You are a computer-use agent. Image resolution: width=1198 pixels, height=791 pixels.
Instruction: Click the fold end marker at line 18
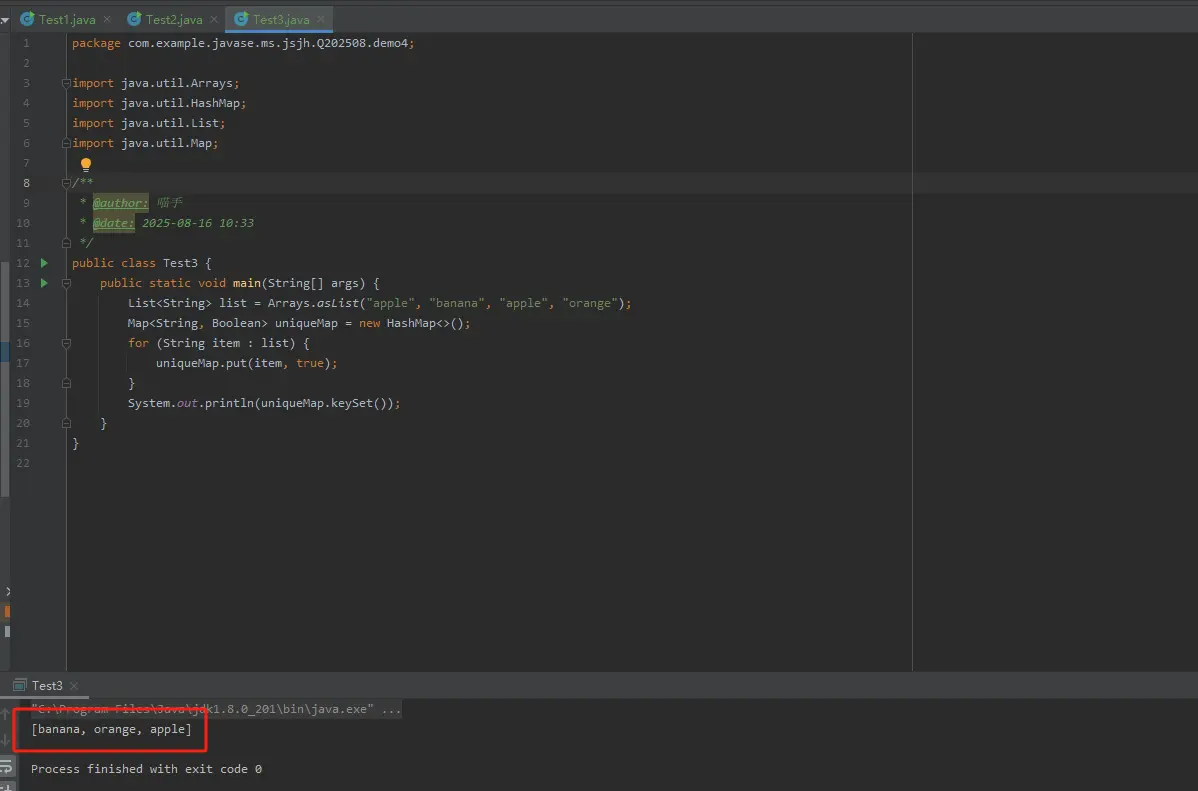66,383
